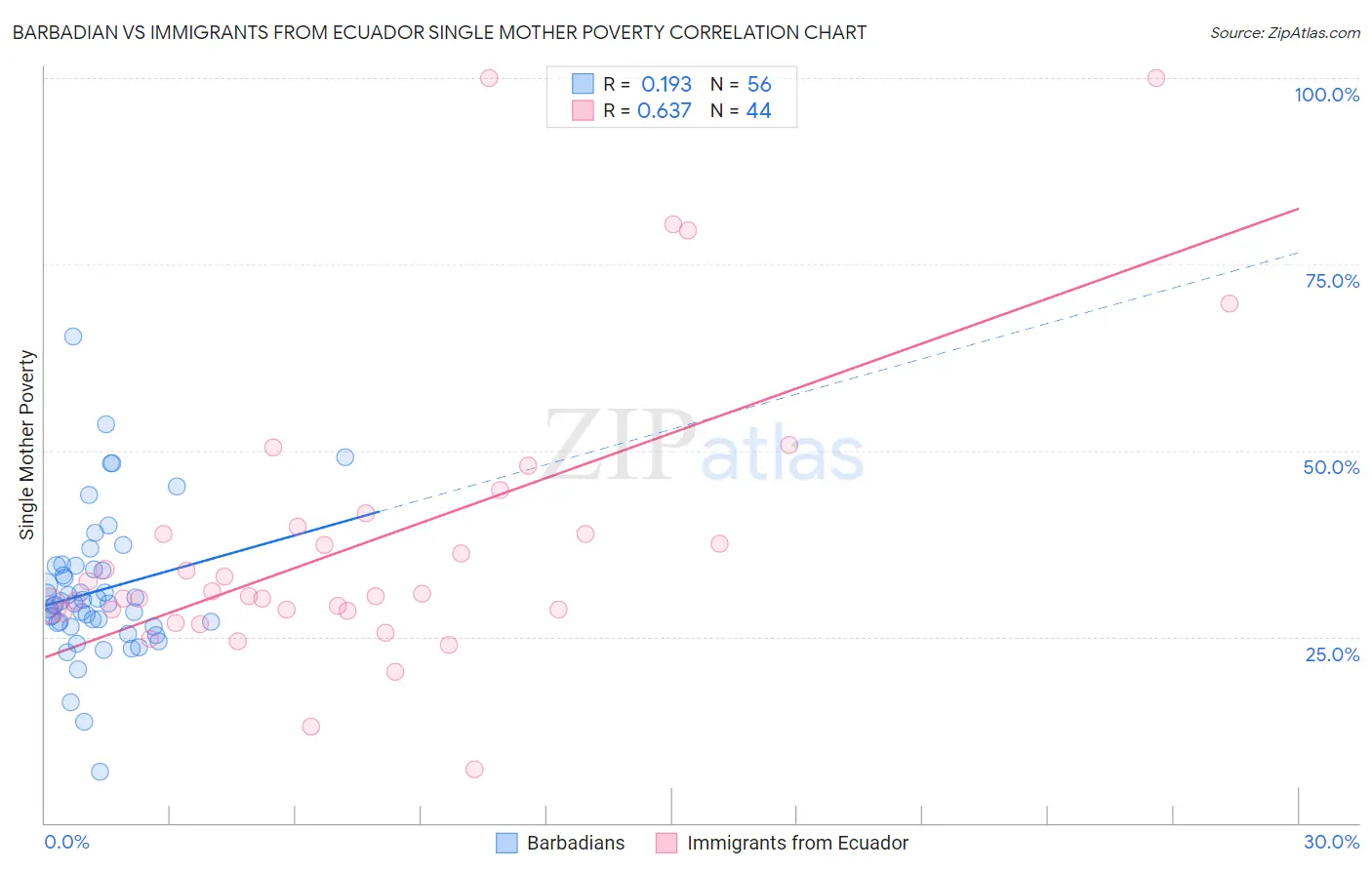Click the Barbadians blue legend swatch

tap(506, 843)
